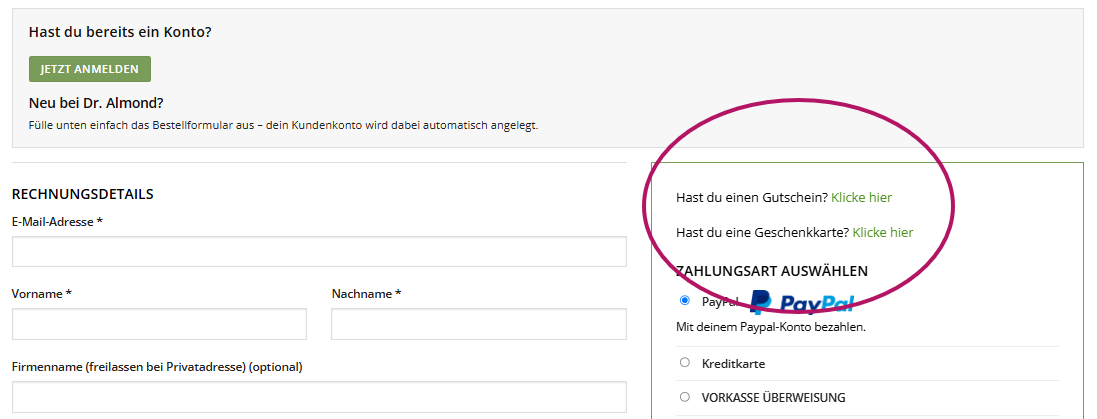Image resolution: width=1097 pixels, height=419 pixels.
Task: Select the Kreditkarte payment option
Action: pos(684,362)
